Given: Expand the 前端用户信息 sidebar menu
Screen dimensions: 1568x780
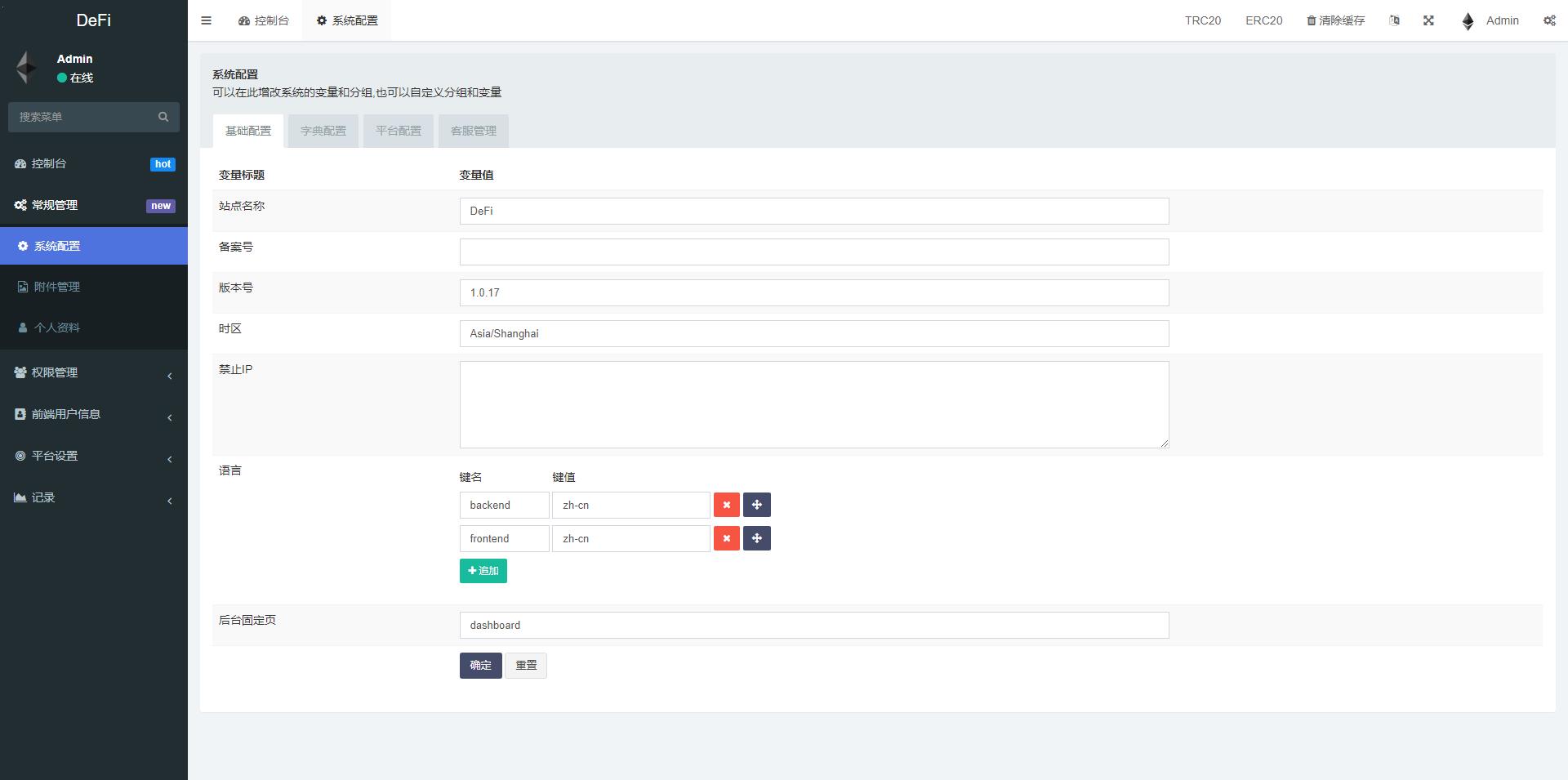Looking at the screenshot, I should point(94,414).
